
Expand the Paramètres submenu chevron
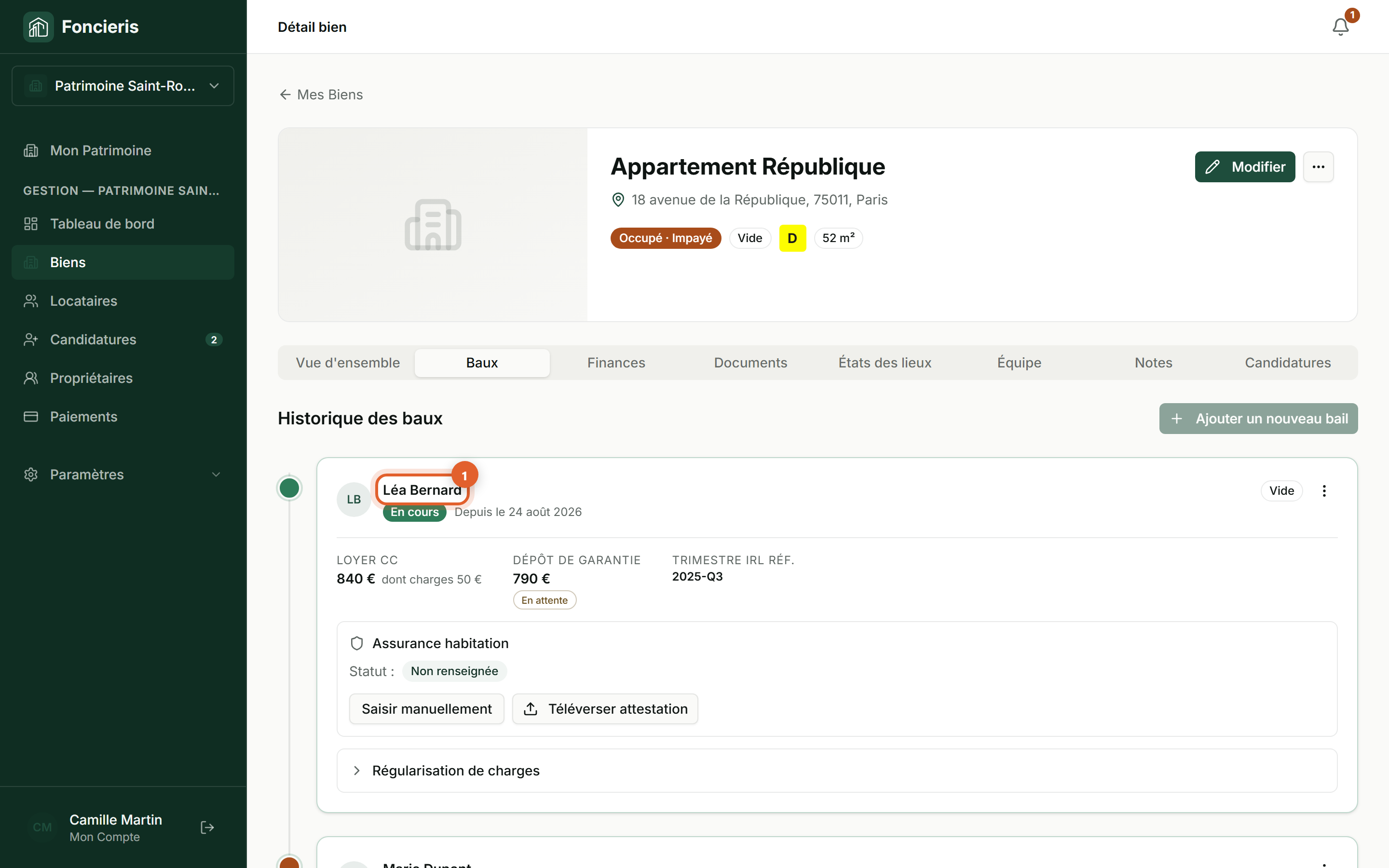pyautogui.click(x=216, y=474)
